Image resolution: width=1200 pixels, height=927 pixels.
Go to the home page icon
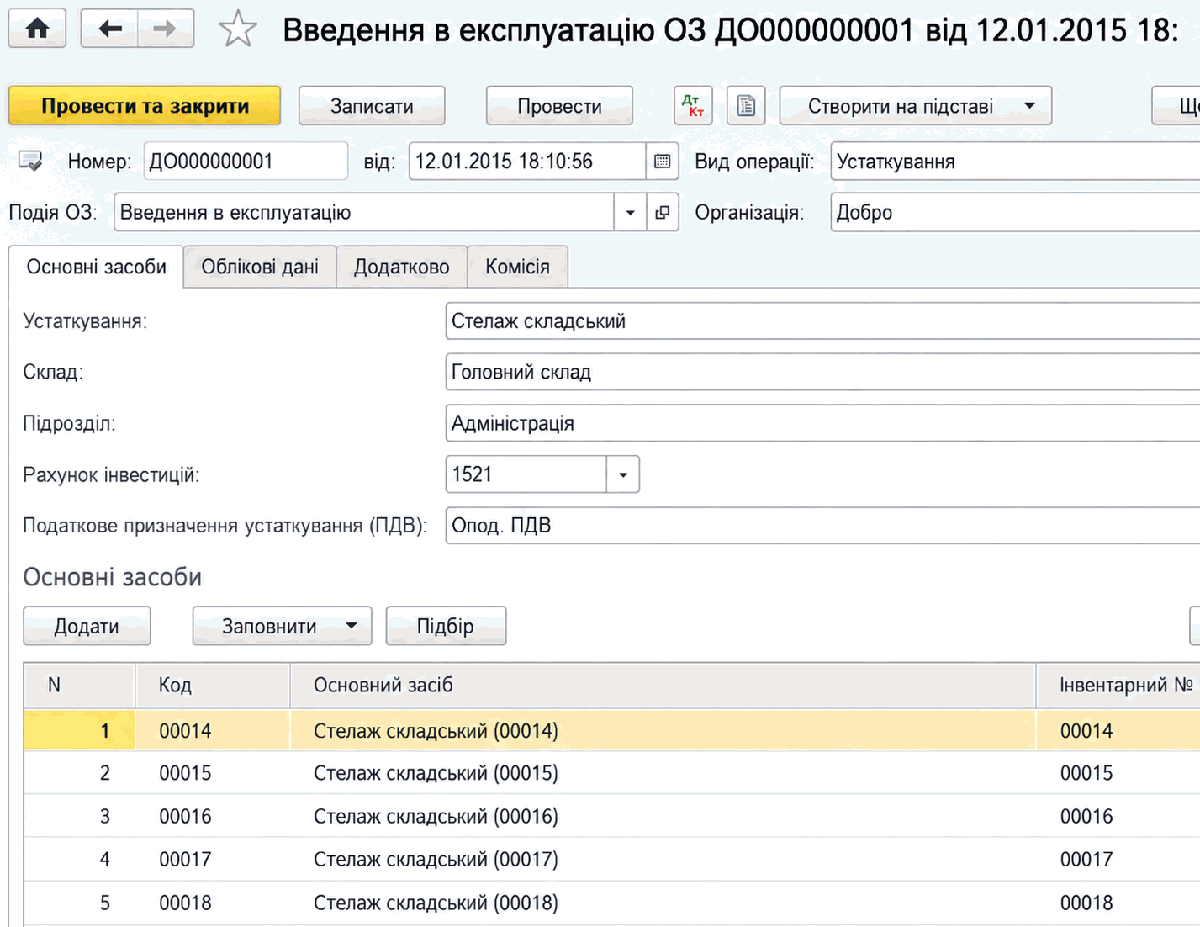(37, 30)
